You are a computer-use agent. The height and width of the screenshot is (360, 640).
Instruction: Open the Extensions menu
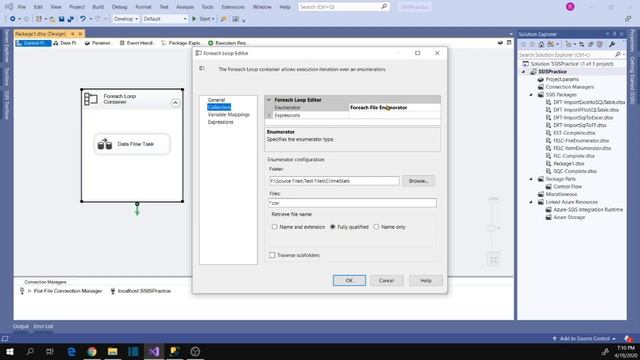233,7
